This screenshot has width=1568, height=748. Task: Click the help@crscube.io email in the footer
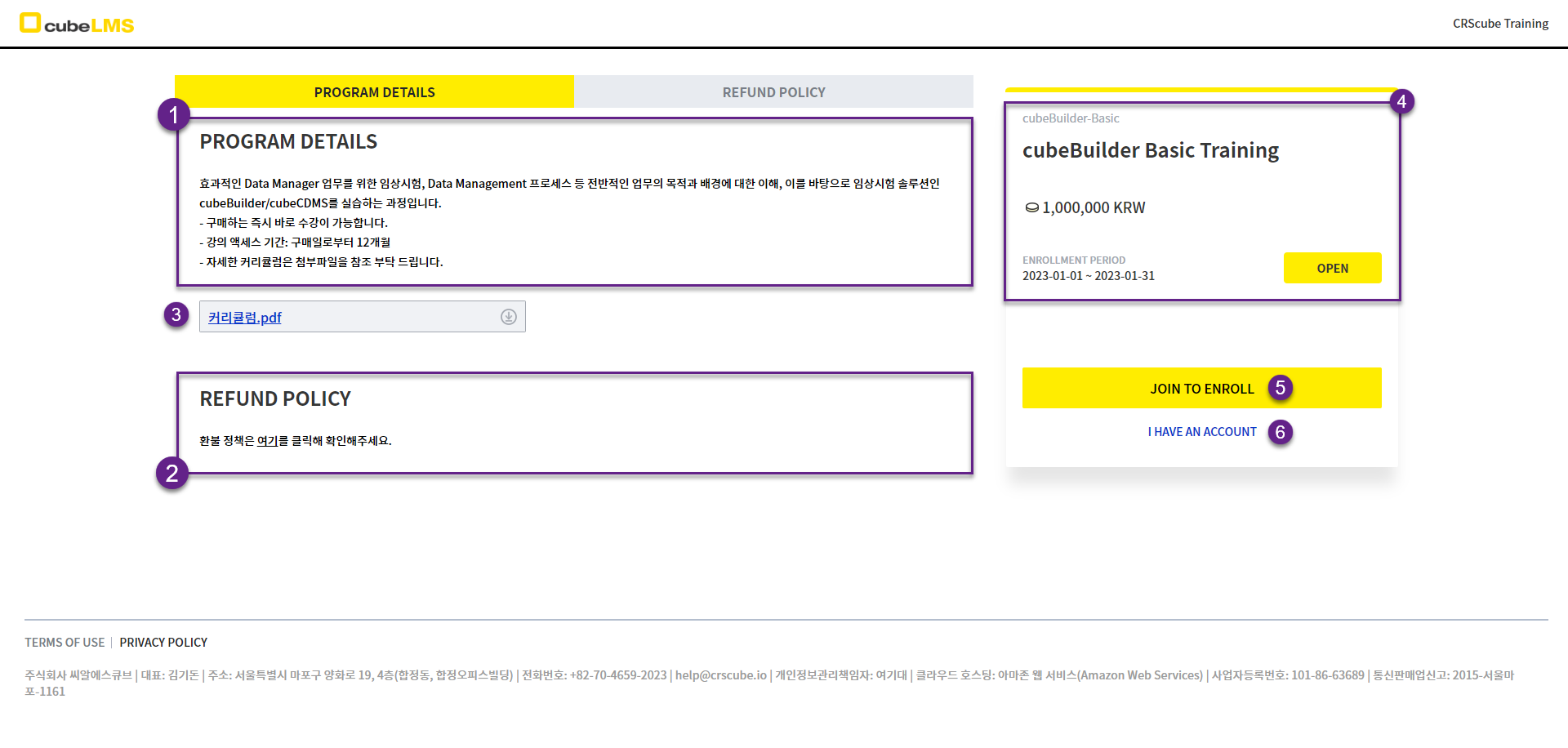[x=720, y=675]
